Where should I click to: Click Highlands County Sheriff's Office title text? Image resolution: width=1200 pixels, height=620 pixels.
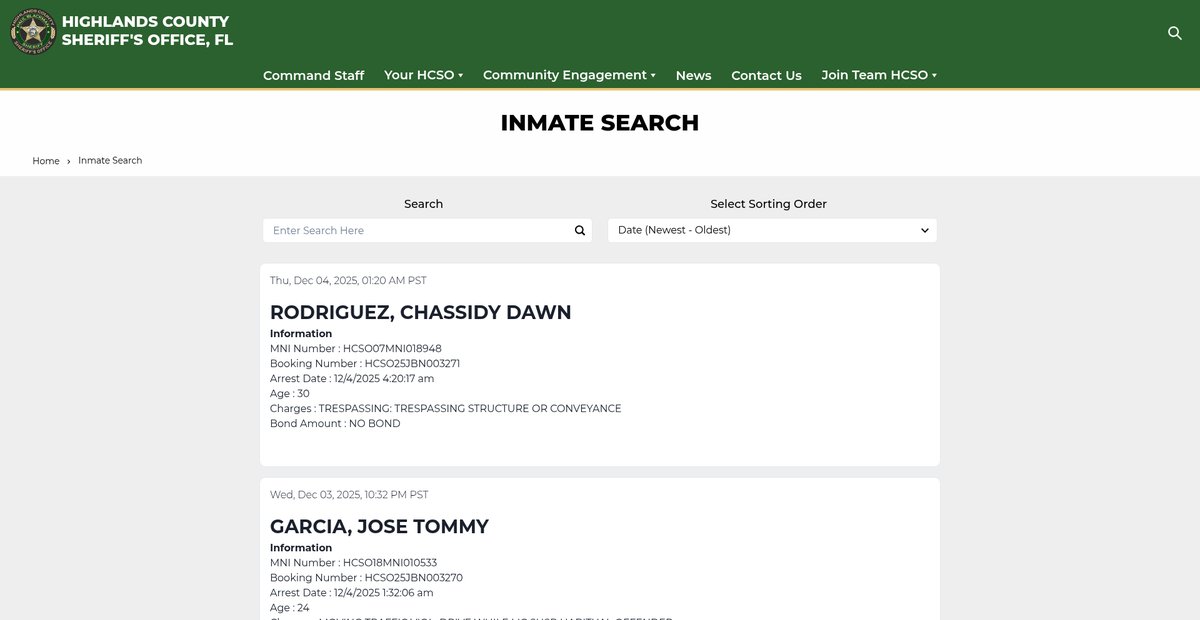point(148,31)
